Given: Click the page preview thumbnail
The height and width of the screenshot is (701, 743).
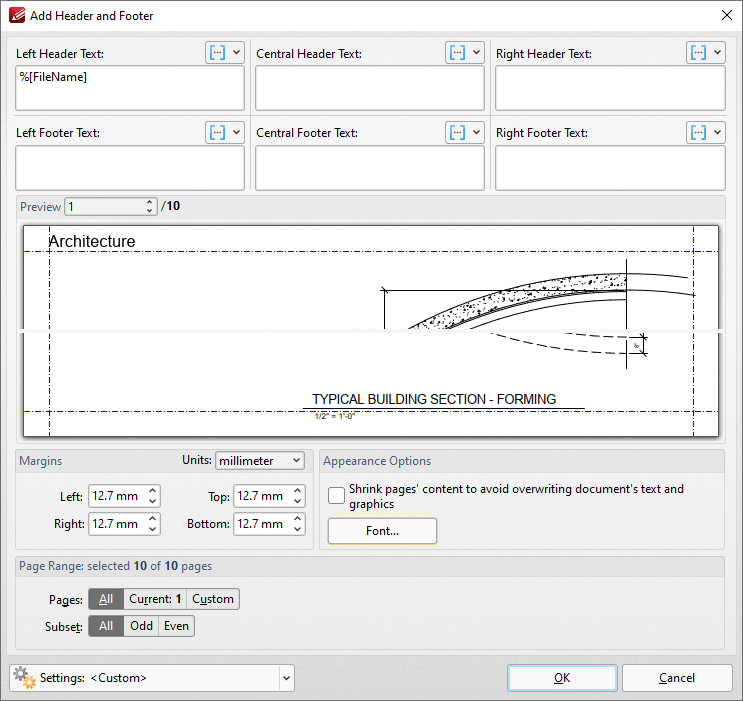Looking at the screenshot, I should pos(371,331).
